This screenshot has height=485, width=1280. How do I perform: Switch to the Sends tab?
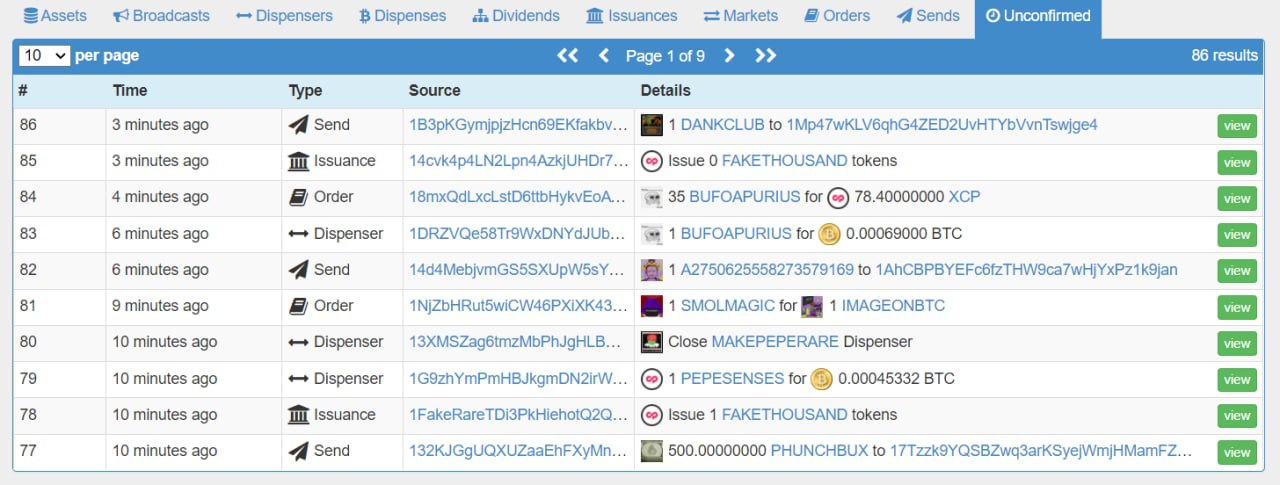(x=928, y=16)
